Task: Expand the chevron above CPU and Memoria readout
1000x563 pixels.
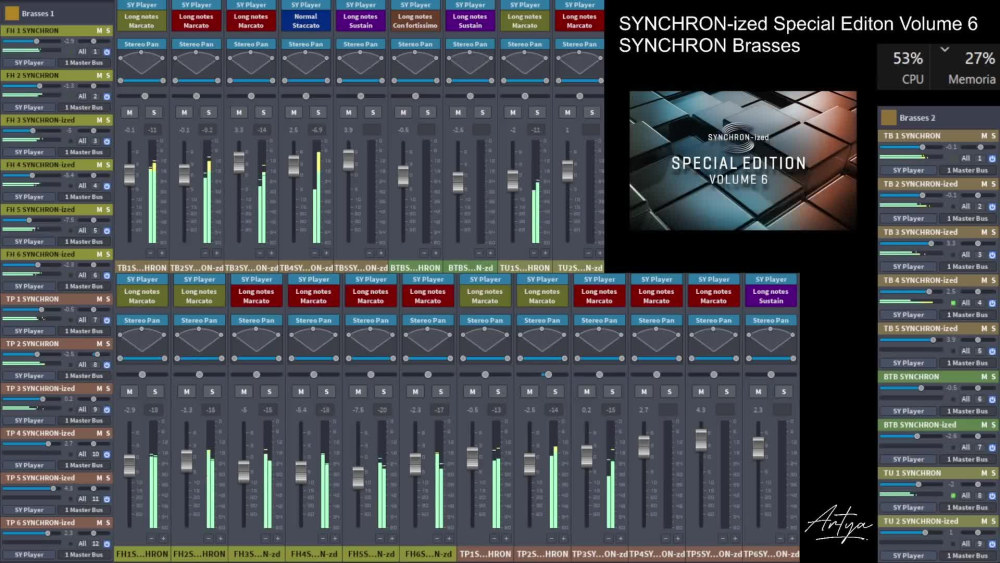Action: click(945, 49)
